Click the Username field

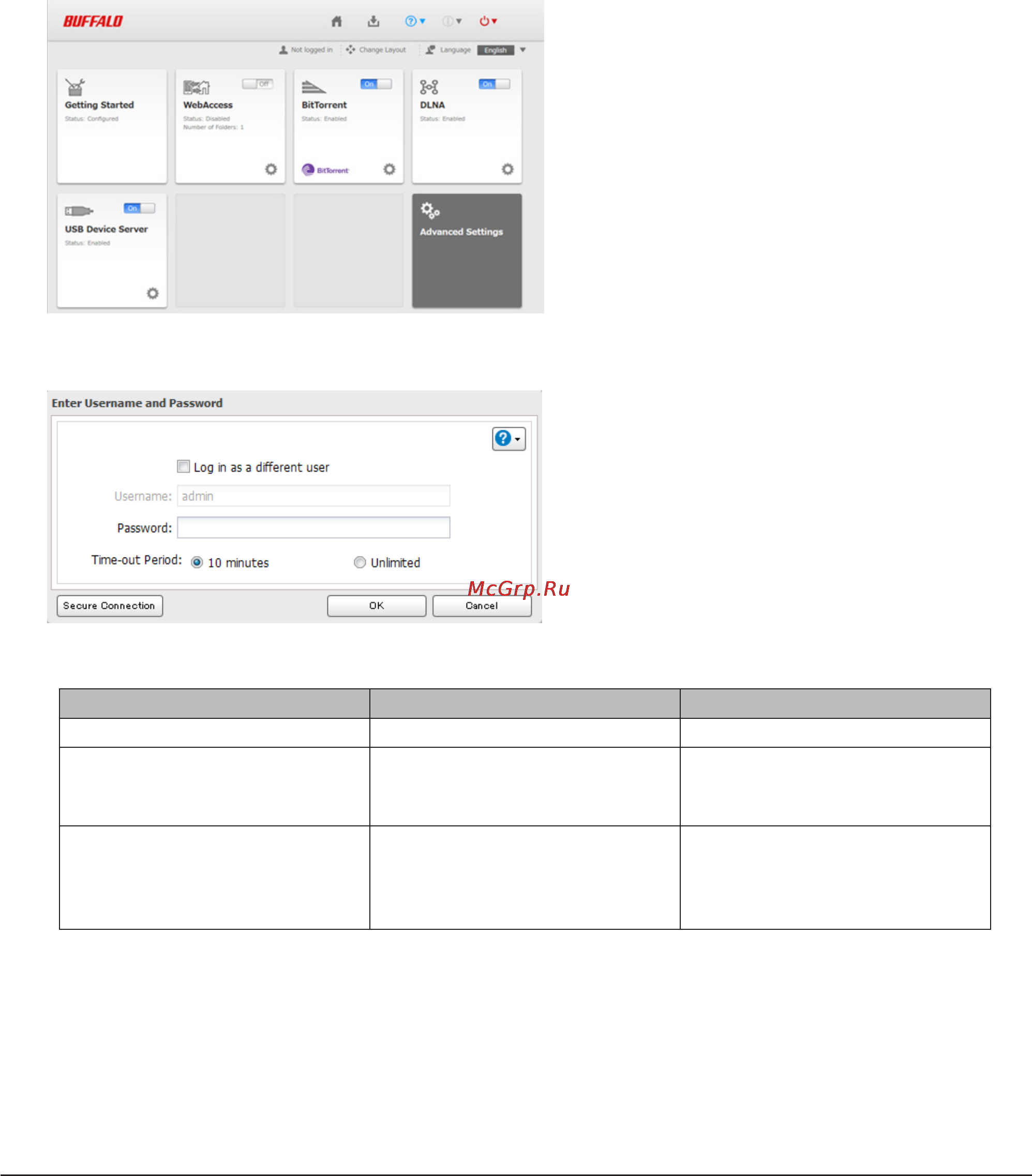[x=313, y=496]
